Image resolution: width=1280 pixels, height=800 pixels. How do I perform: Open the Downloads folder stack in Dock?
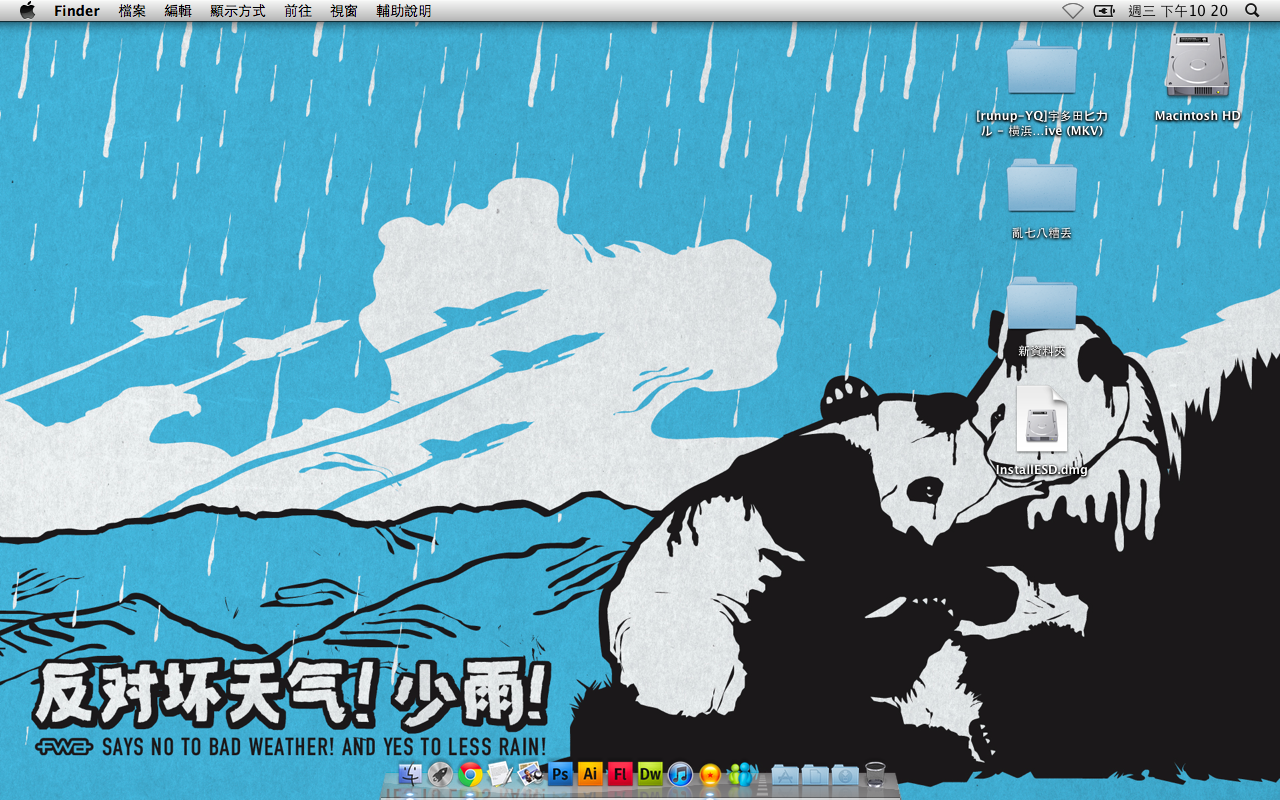tap(845, 775)
